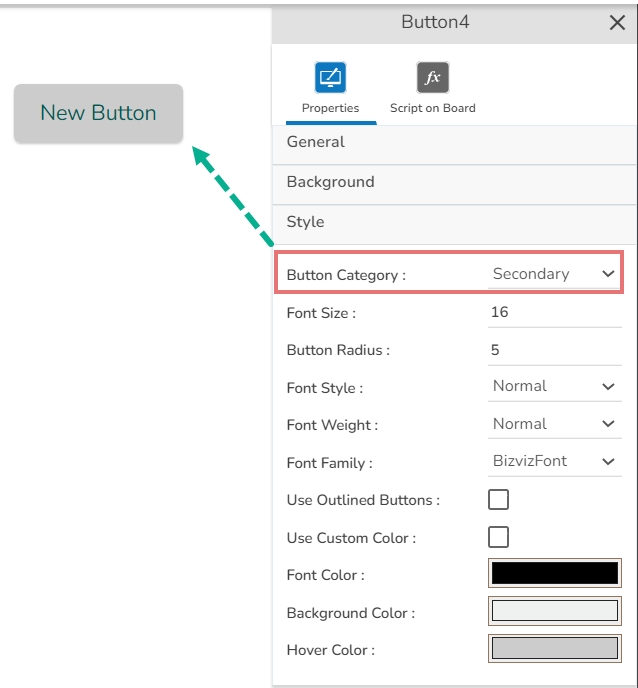Click the Properties monitor icon
The image size is (638, 688).
click(x=331, y=77)
